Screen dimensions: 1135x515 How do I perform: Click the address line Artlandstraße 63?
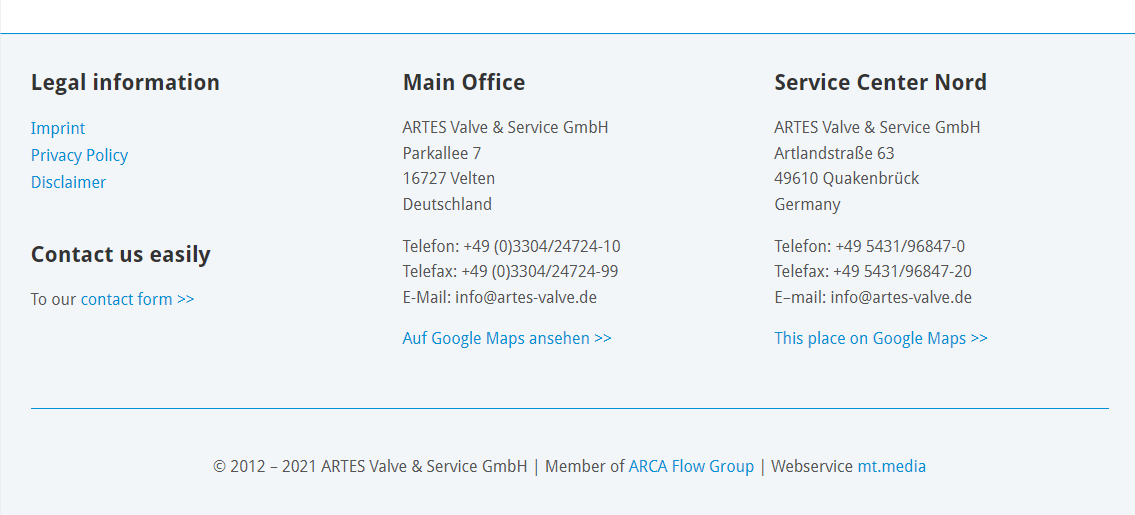point(835,154)
